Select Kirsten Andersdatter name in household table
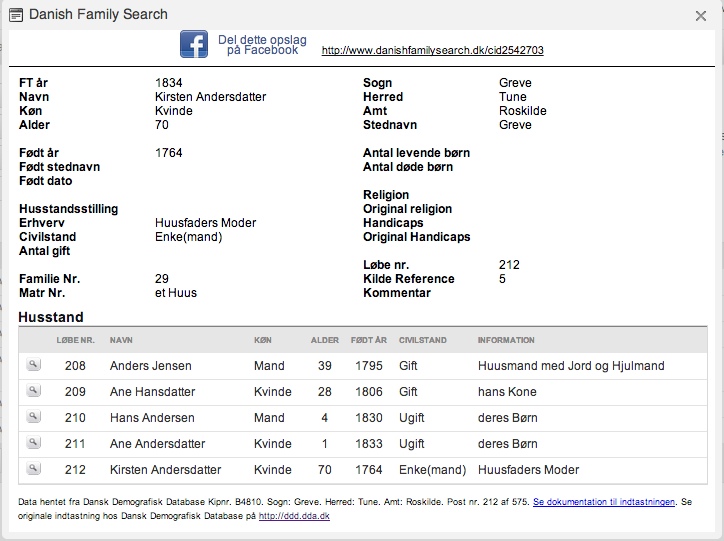The height and width of the screenshot is (541, 724). point(165,470)
